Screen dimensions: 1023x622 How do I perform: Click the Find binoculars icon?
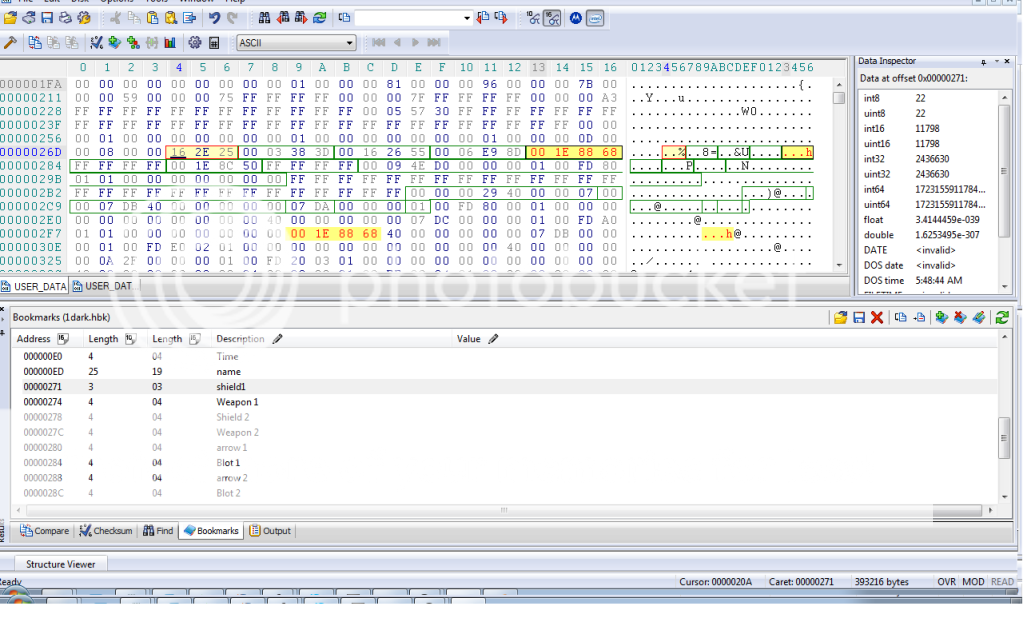(x=264, y=18)
